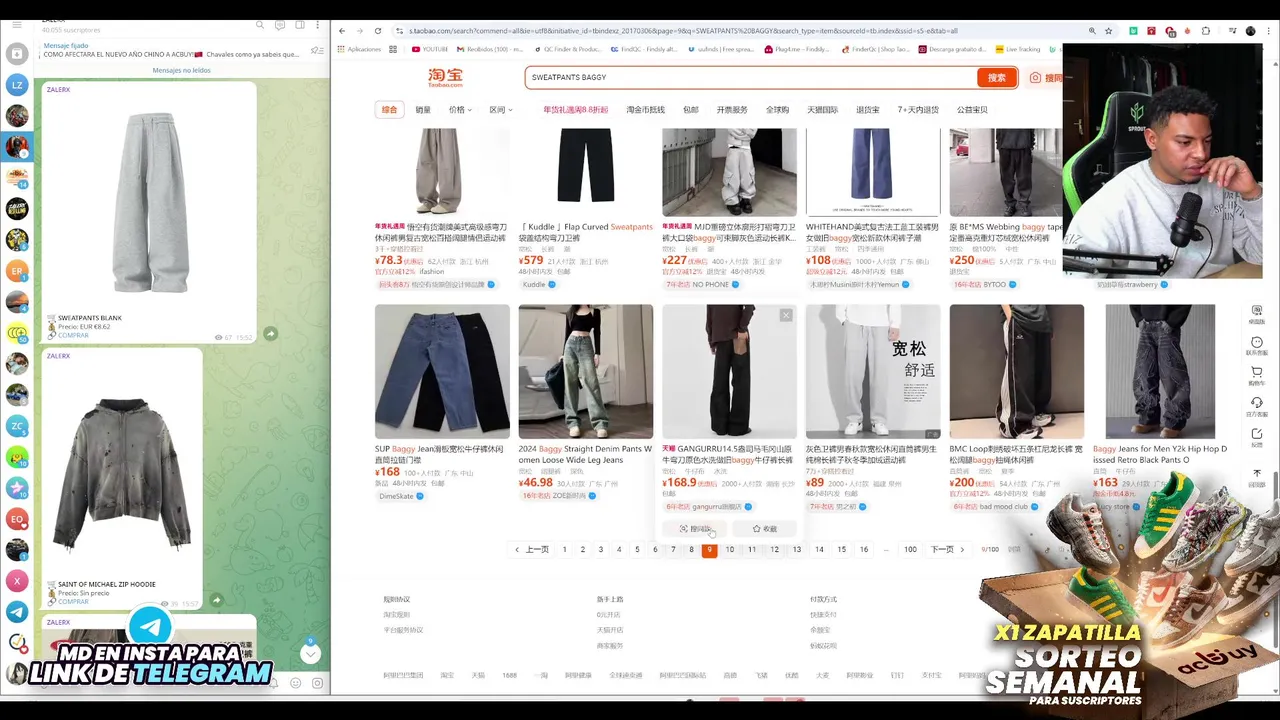Go to previous page 上一页
Image resolution: width=1280 pixels, height=720 pixels.
pyautogui.click(x=532, y=549)
